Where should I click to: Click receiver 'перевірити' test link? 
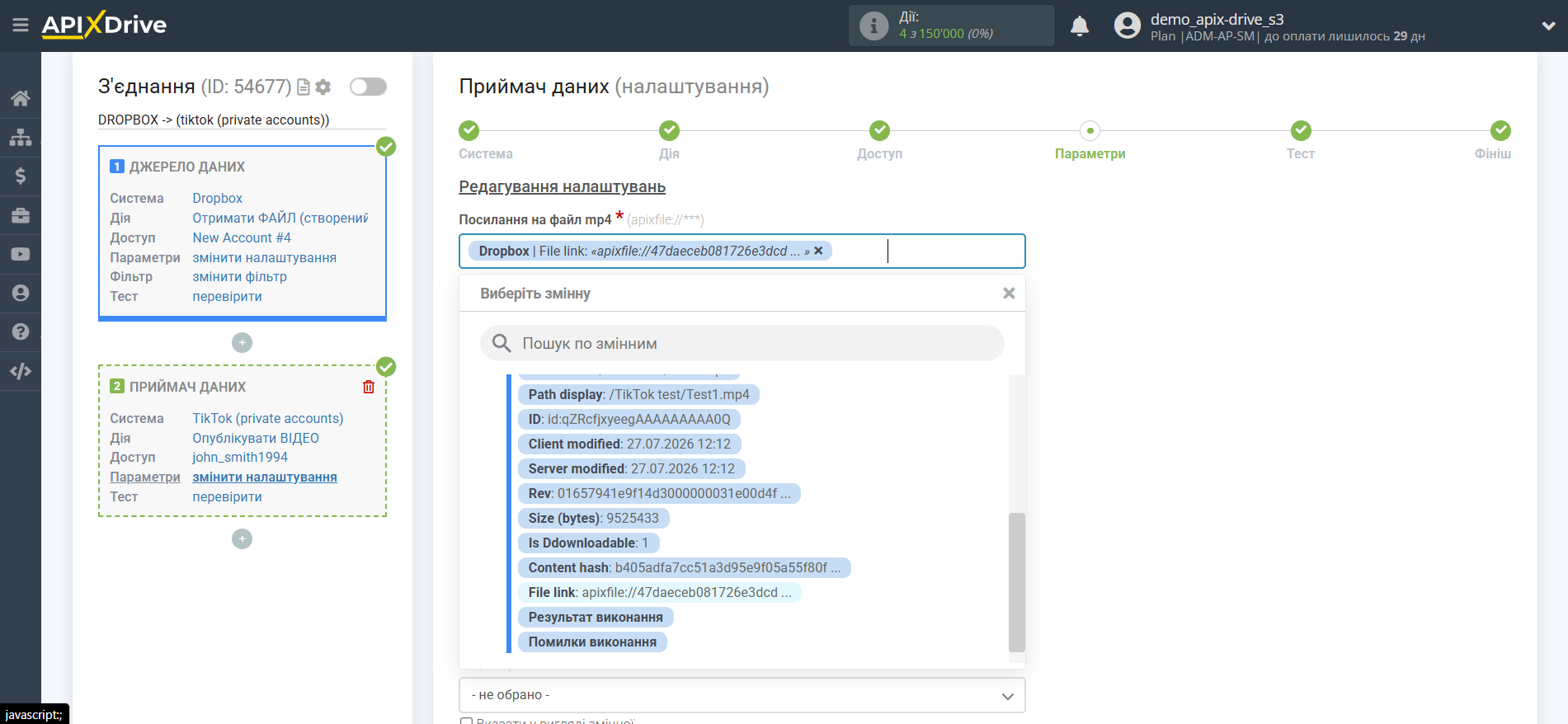(228, 496)
